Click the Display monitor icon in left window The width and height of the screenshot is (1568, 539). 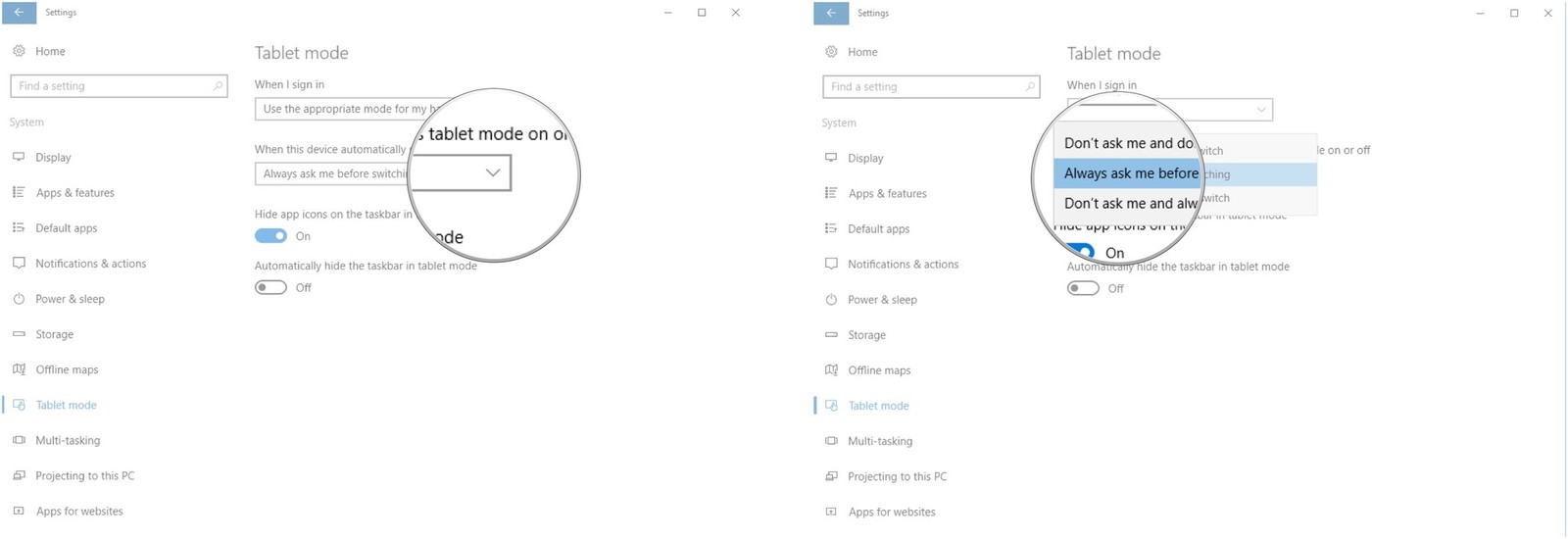coord(19,157)
